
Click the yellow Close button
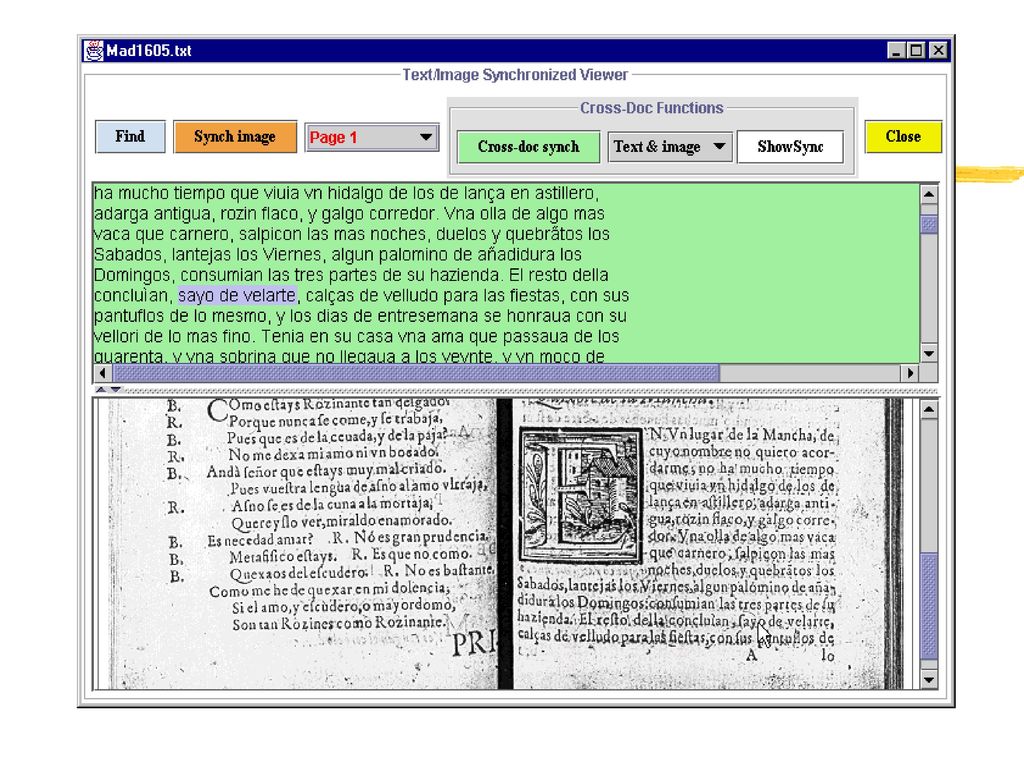[x=903, y=136]
